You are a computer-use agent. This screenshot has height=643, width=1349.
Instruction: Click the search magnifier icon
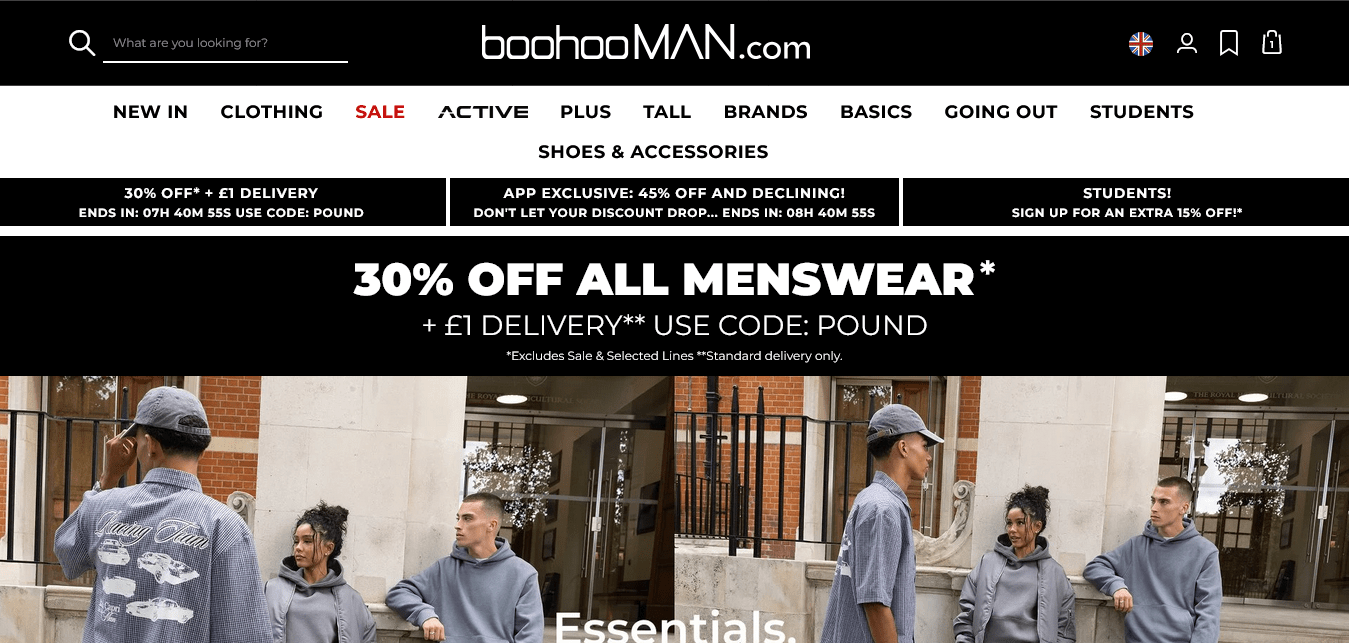pyautogui.click(x=82, y=43)
